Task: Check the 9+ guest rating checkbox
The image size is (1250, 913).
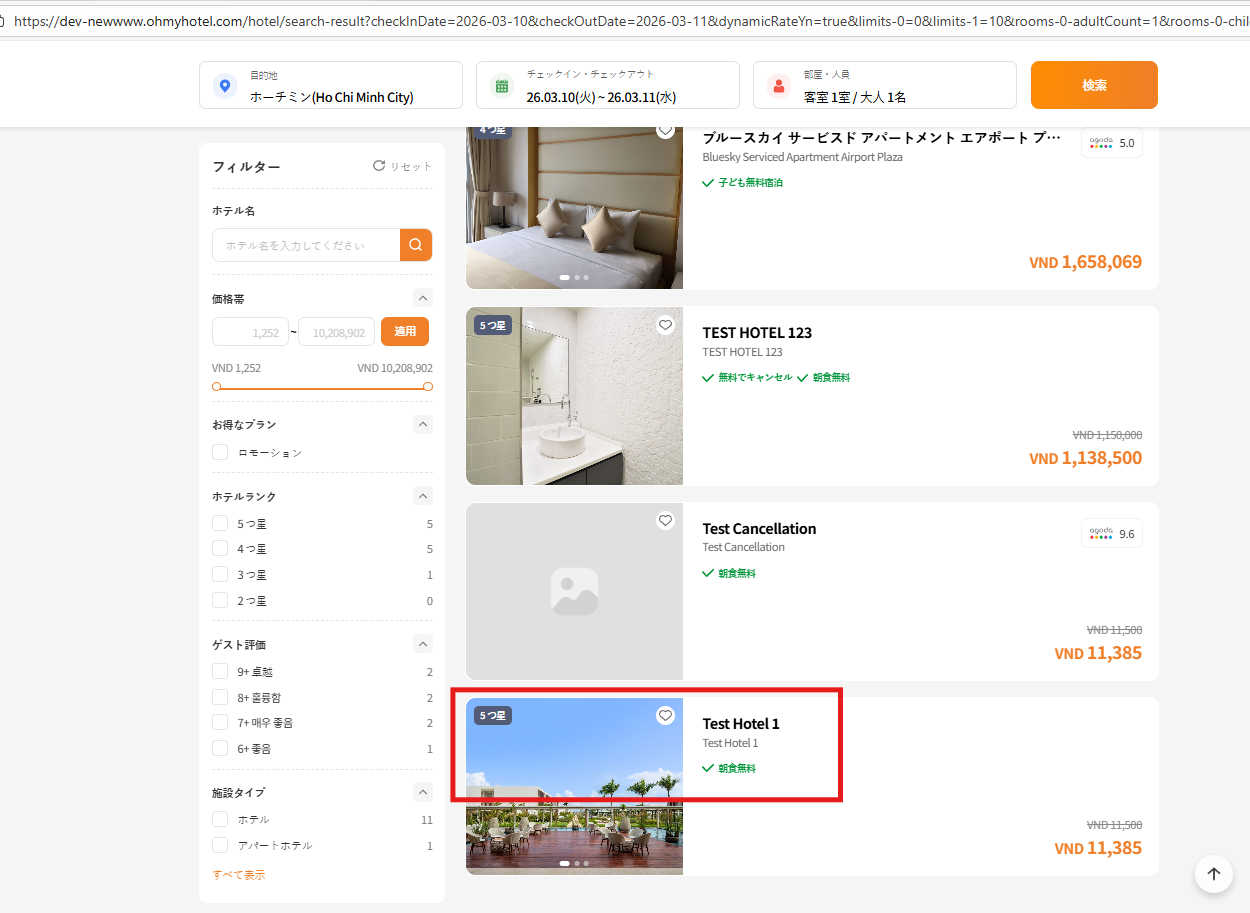Action: (220, 671)
